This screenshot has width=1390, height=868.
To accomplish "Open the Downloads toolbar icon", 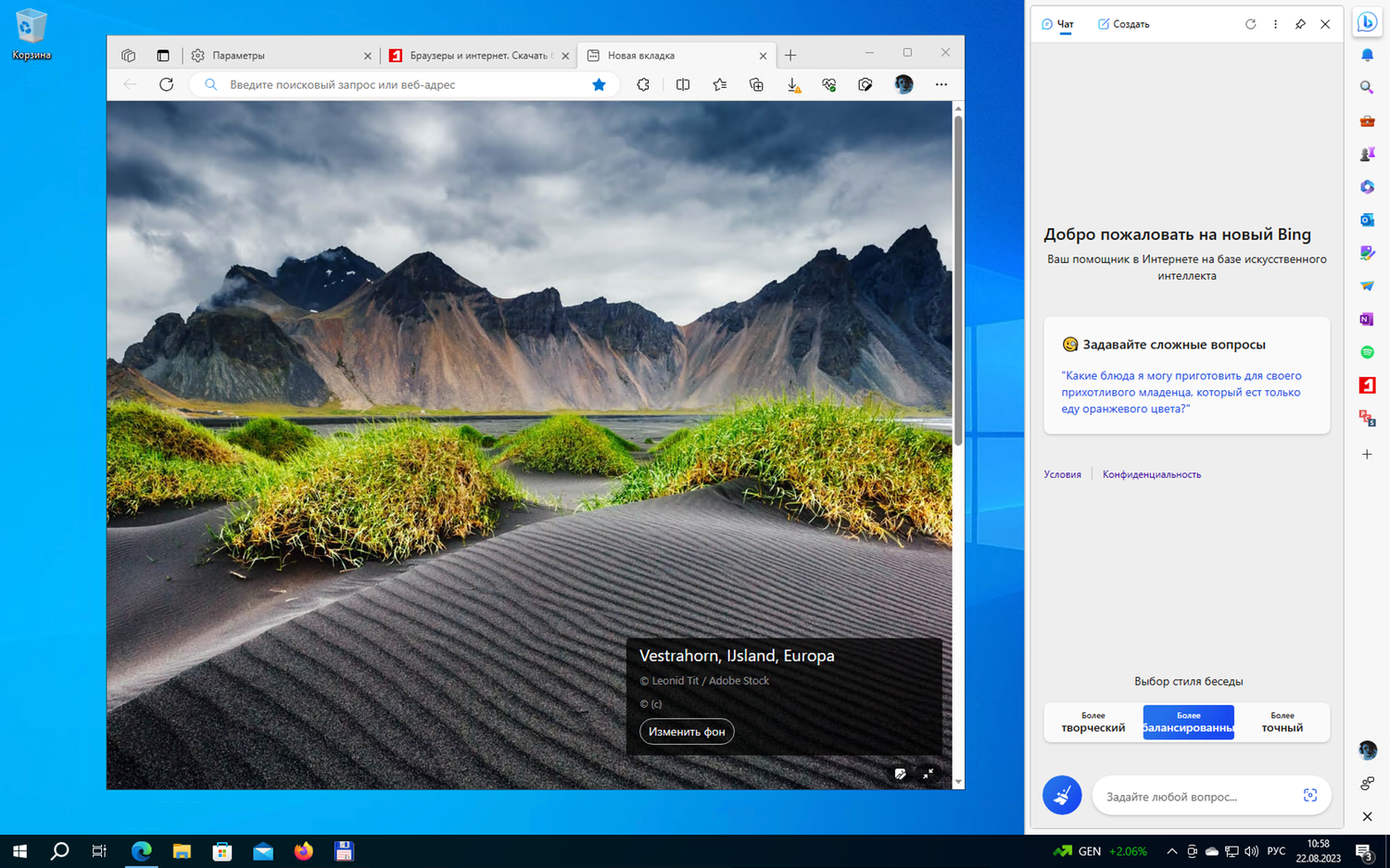I will pyautogui.click(x=793, y=84).
